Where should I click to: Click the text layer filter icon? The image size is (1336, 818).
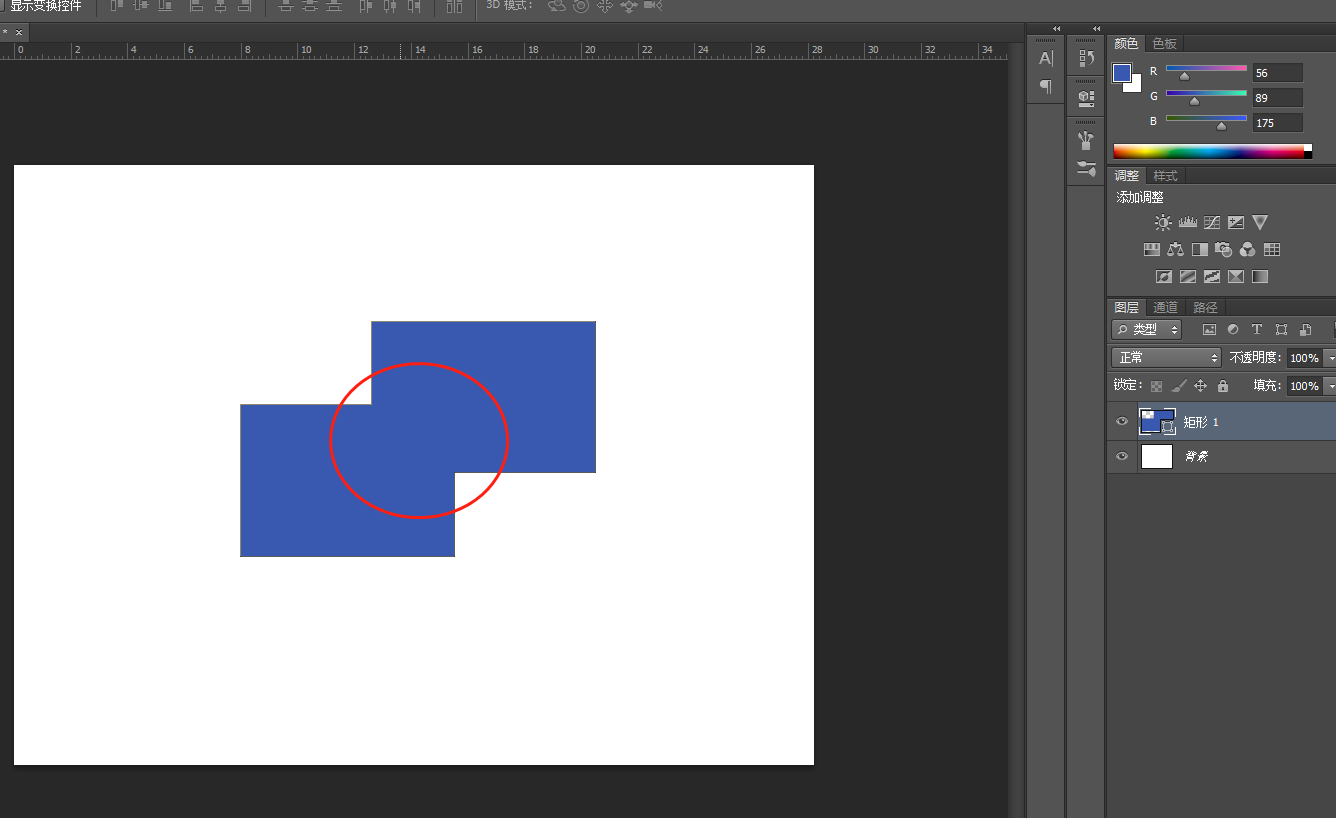pos(1257,329)
